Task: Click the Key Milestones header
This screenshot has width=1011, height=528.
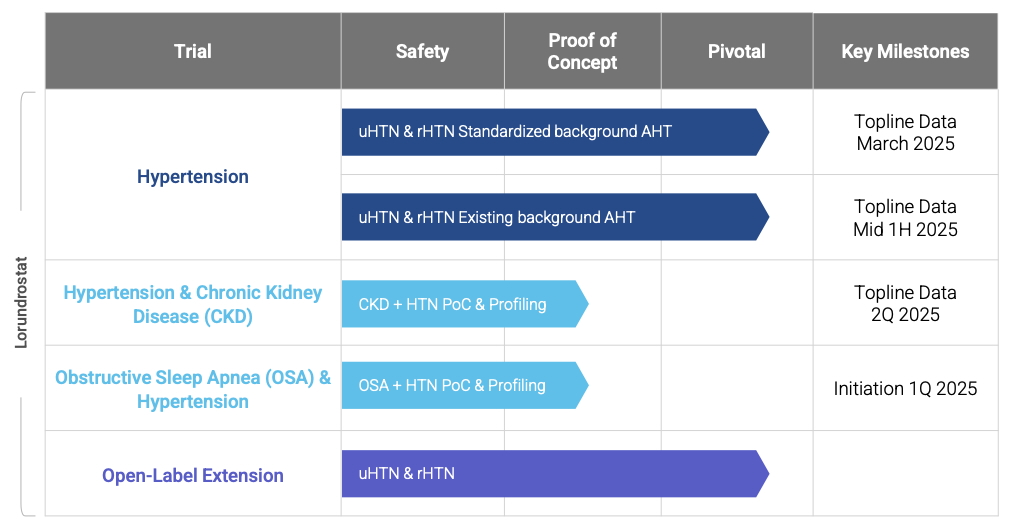Action: coord(905,51)
